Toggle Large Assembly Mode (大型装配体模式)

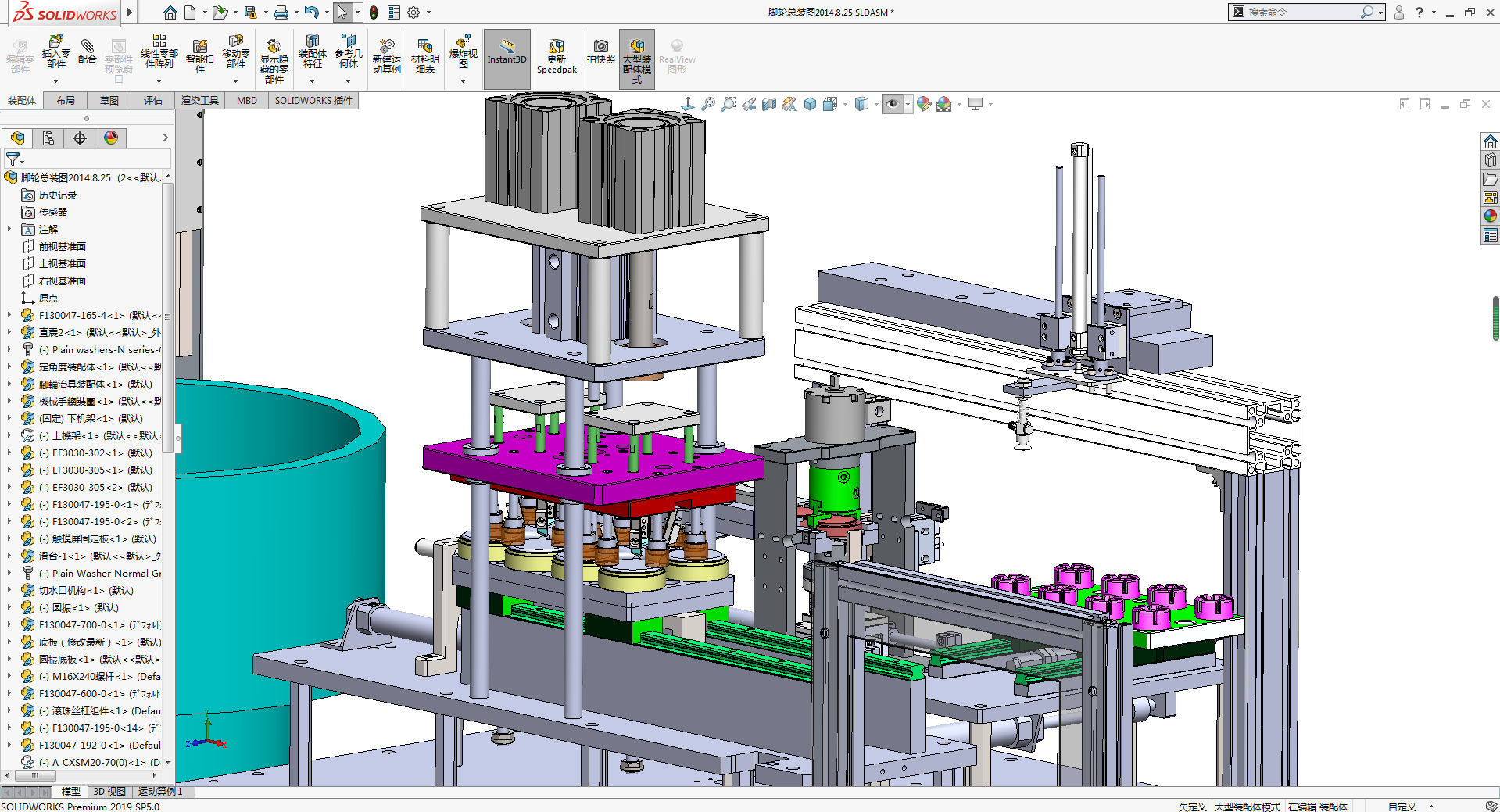[x=637, y=59]
